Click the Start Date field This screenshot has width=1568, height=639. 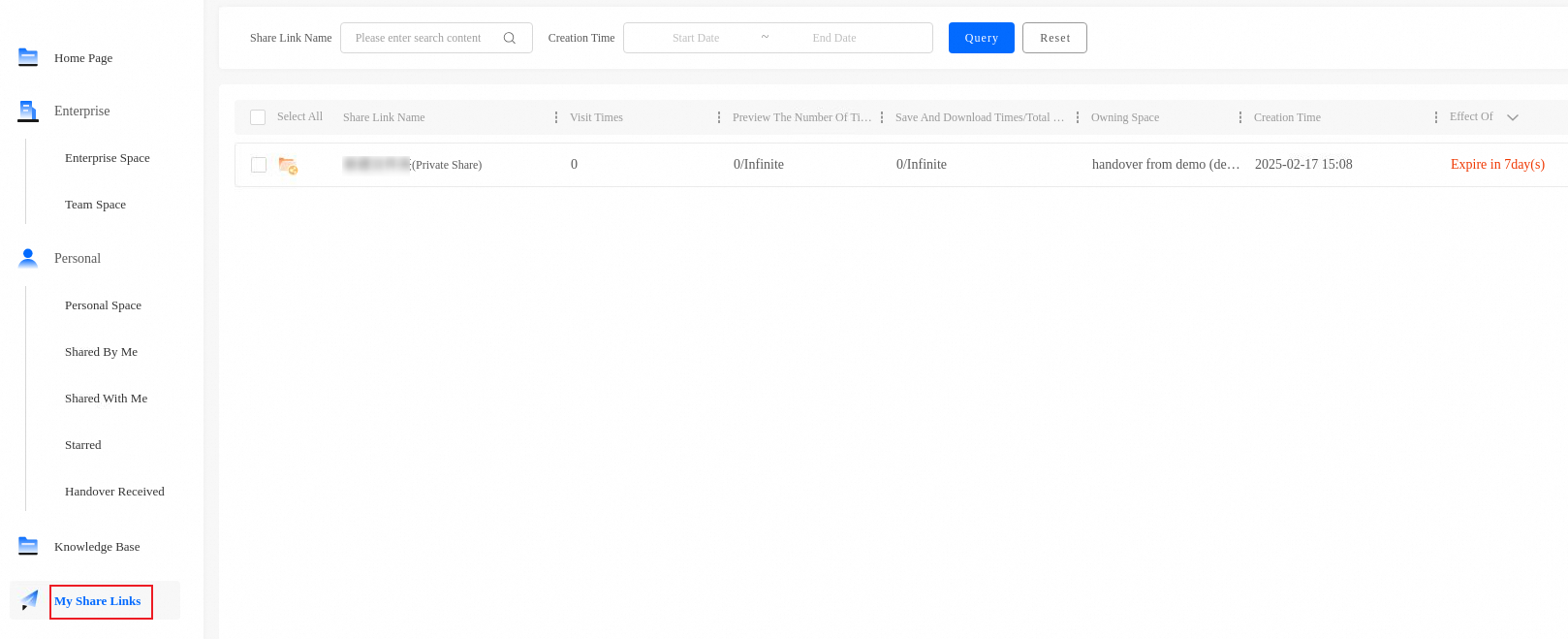[696, 38]
